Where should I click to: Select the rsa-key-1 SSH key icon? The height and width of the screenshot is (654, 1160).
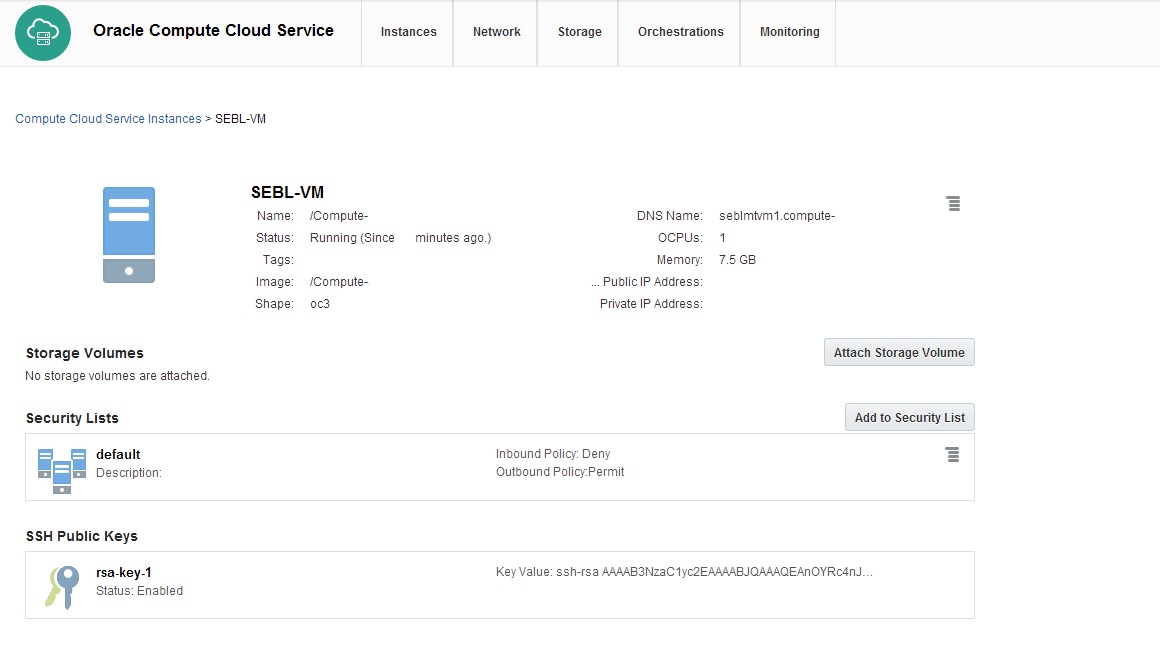[60, 583]
